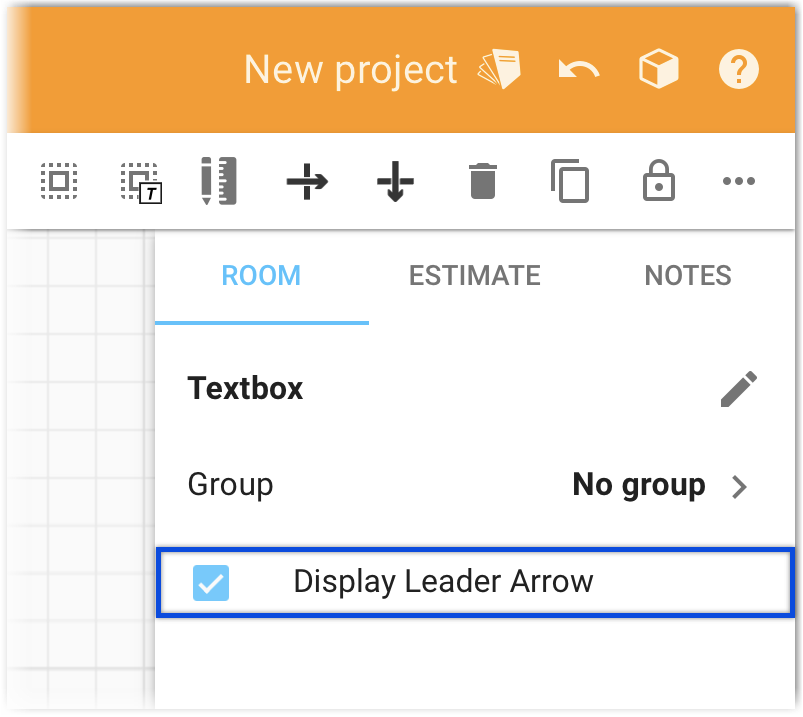This screenshot has width=803, height=717.
Task: Click the downward arrow split tool
Action: point(395,181)
